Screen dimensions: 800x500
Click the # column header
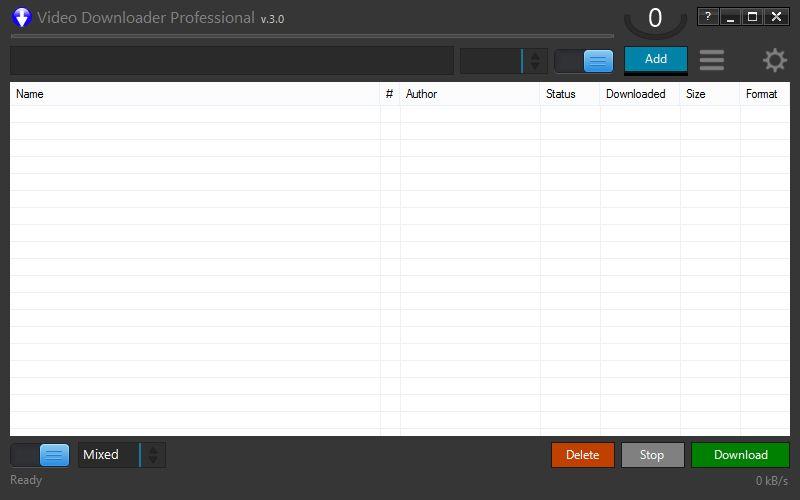[x=390, y=94]
